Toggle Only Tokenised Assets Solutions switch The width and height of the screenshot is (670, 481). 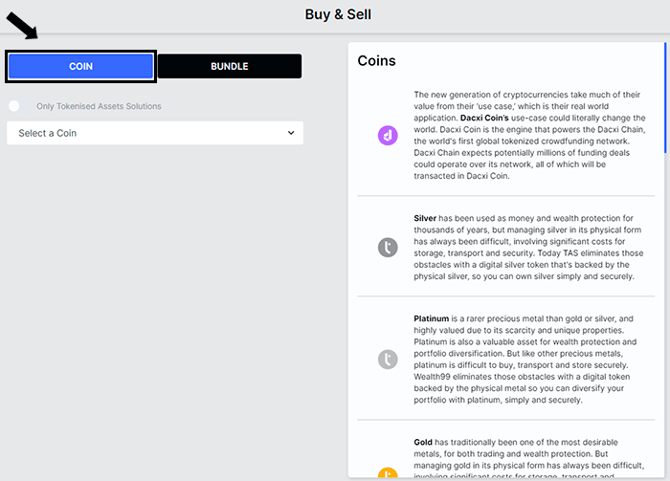pos(18,106)
